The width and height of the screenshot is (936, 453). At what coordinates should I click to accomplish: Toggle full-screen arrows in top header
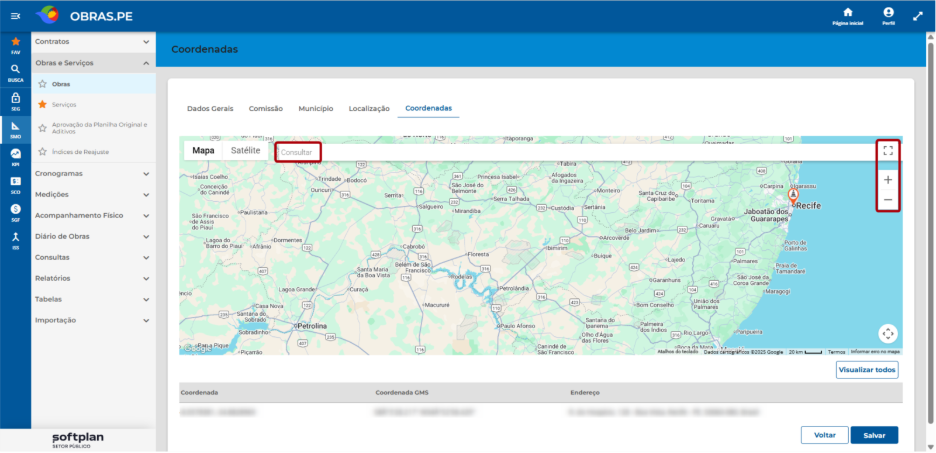918,16
